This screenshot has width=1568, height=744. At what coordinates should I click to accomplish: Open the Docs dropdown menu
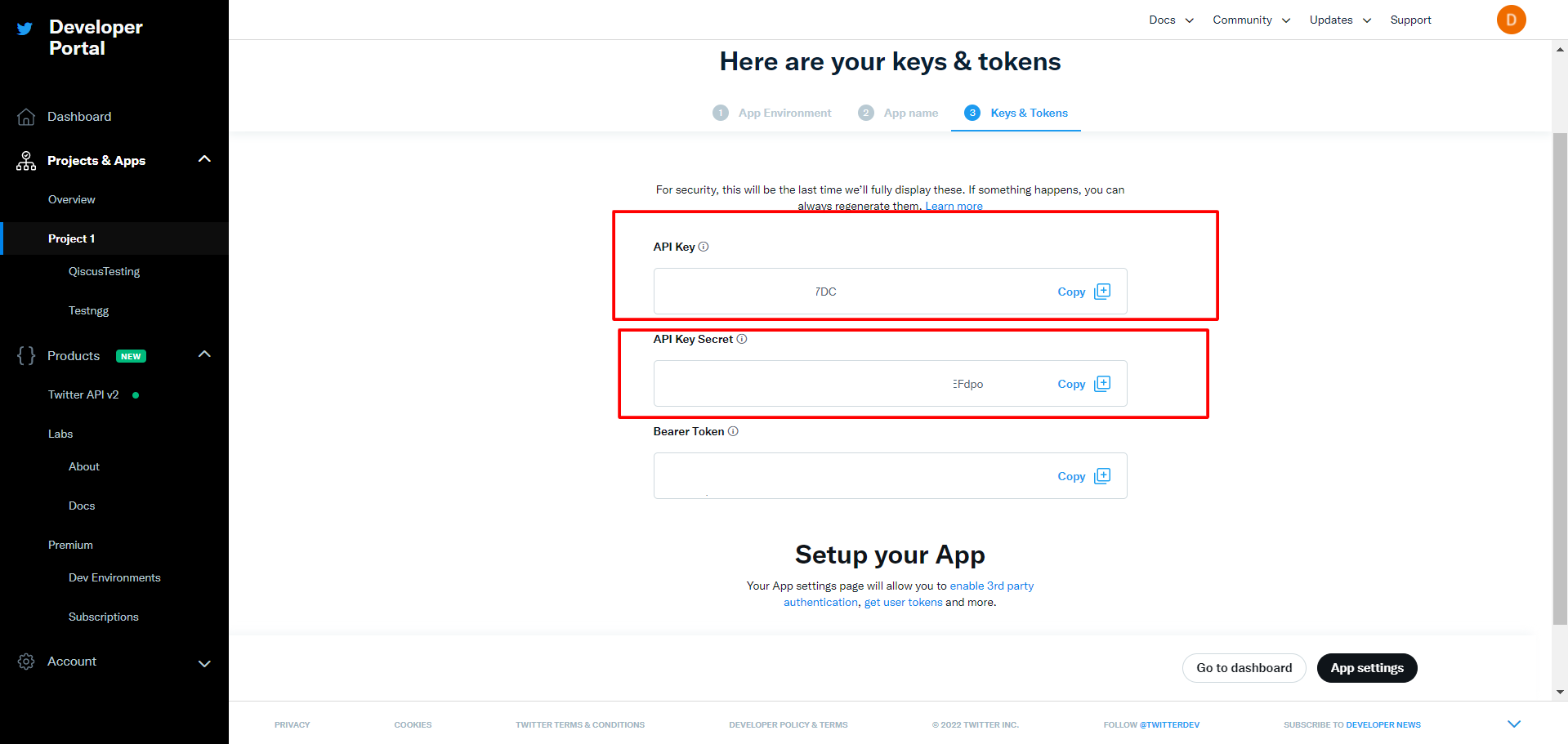point(1171,20)
